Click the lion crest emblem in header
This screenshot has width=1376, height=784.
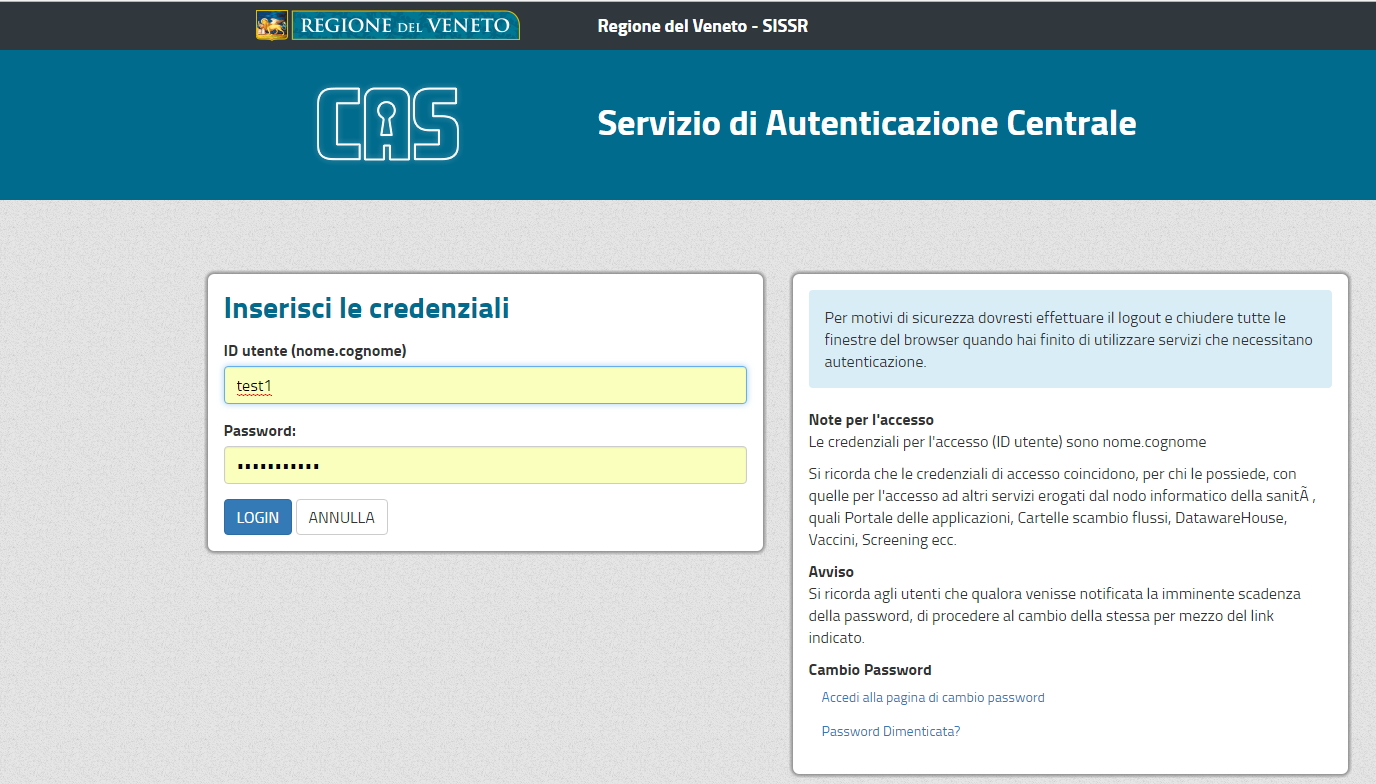click(271, 25)
